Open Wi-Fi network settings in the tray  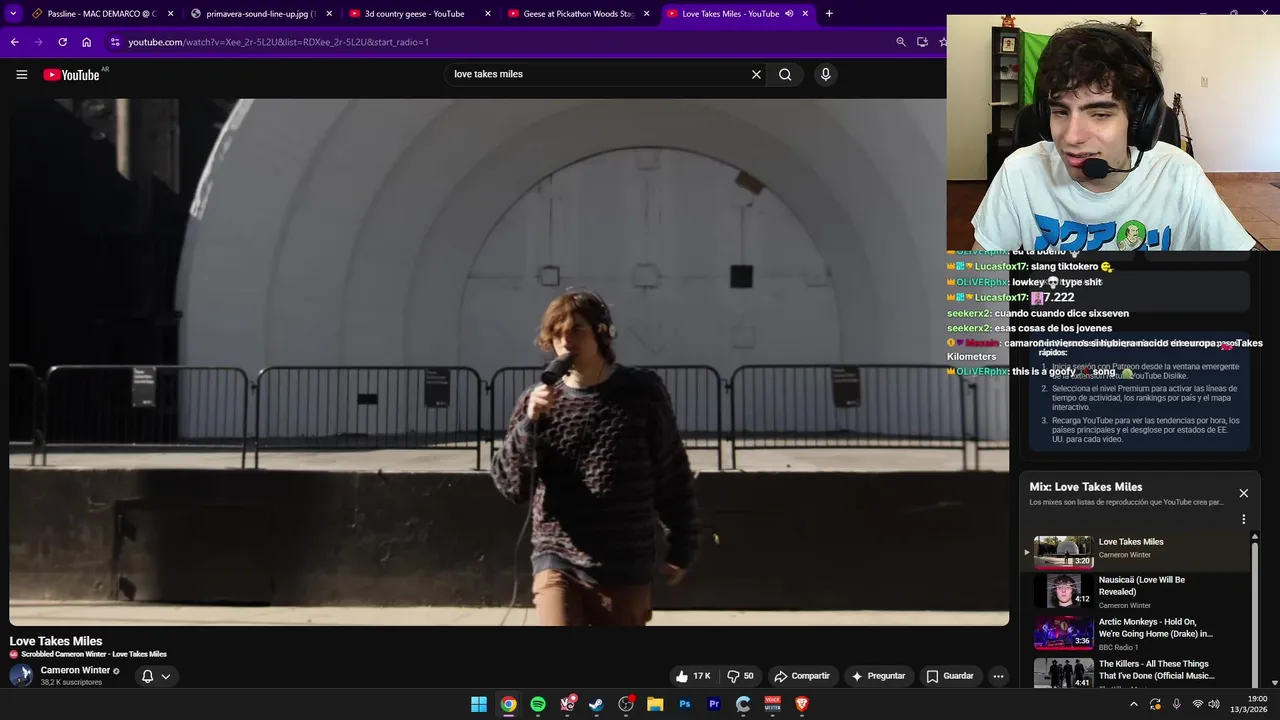(x=1197, y=704)
